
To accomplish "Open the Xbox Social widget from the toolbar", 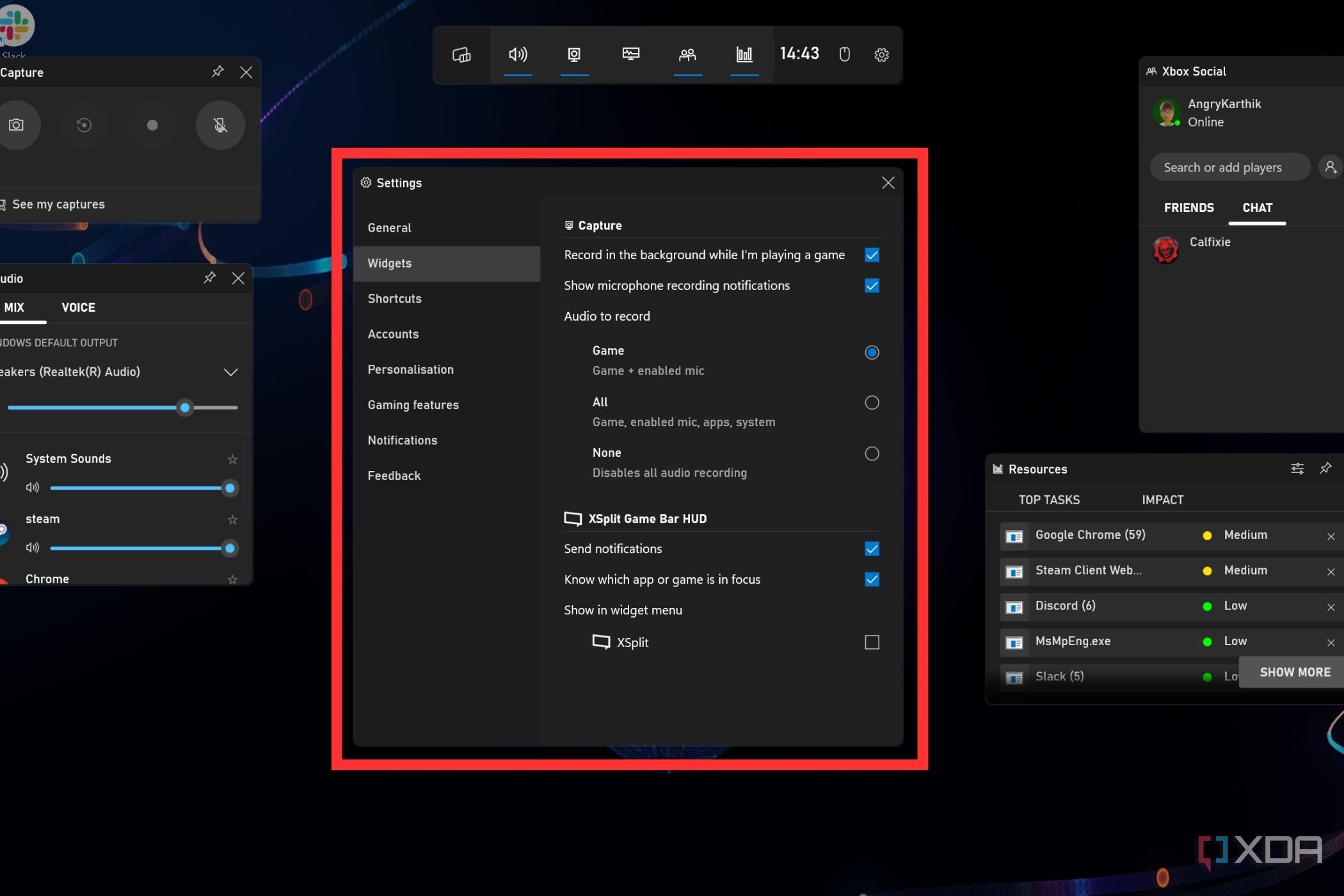I will pos(687,54).
